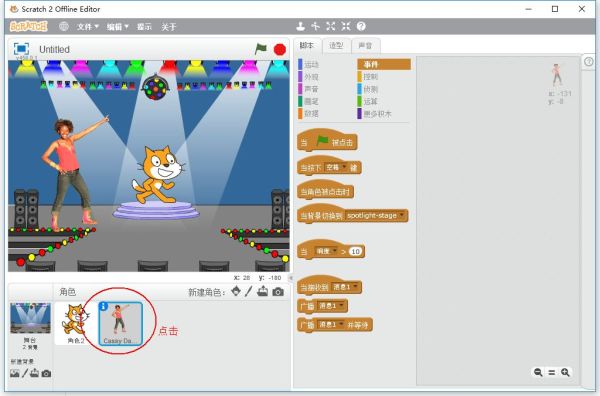This screenshot has height=396, width=600.
Task: Select the 更多积木 (More Blocks) category
Action: [375, 114]
